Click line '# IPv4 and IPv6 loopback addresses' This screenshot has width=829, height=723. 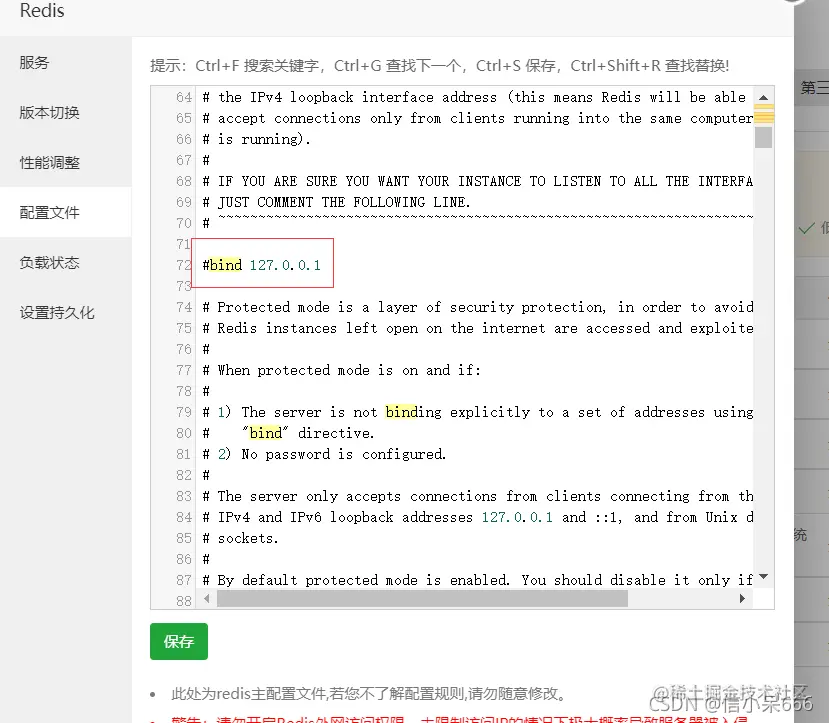click(x=478, y=517)
